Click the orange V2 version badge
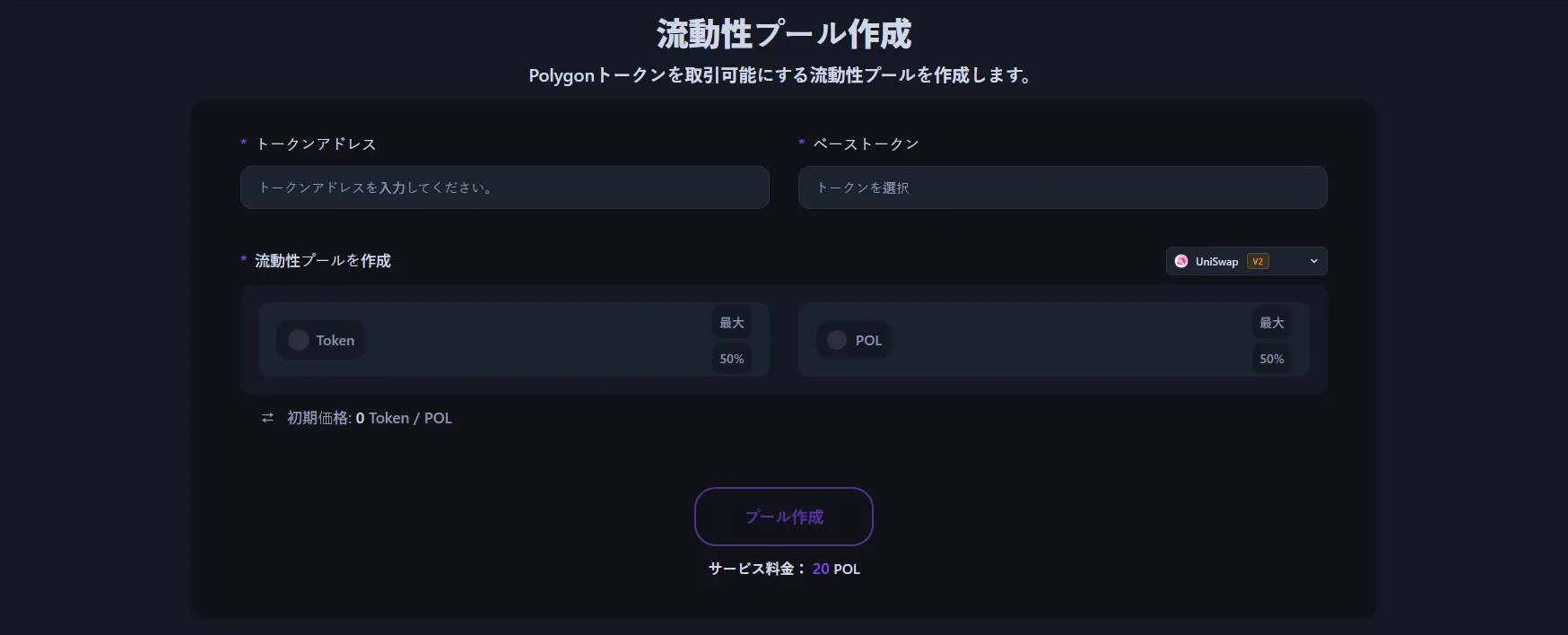This screenshot has width=1568, height=635. coord(1258,261)
